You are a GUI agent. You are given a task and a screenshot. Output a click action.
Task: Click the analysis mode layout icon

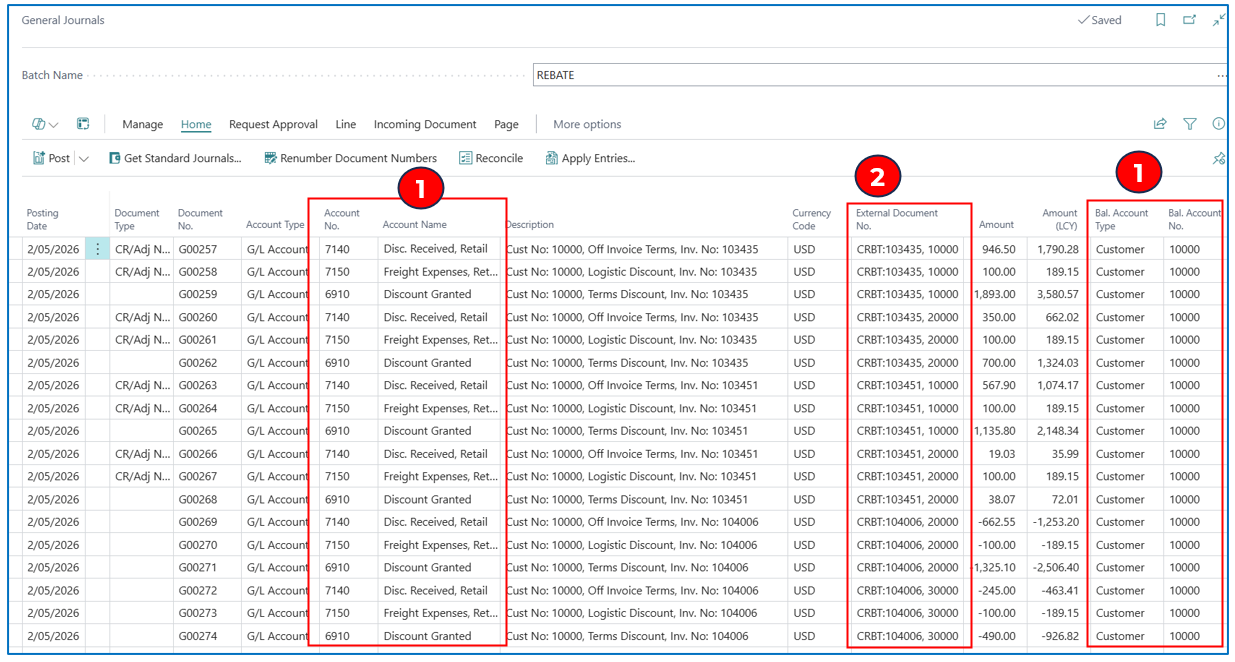pyautogui.click(x=83, y=124)
